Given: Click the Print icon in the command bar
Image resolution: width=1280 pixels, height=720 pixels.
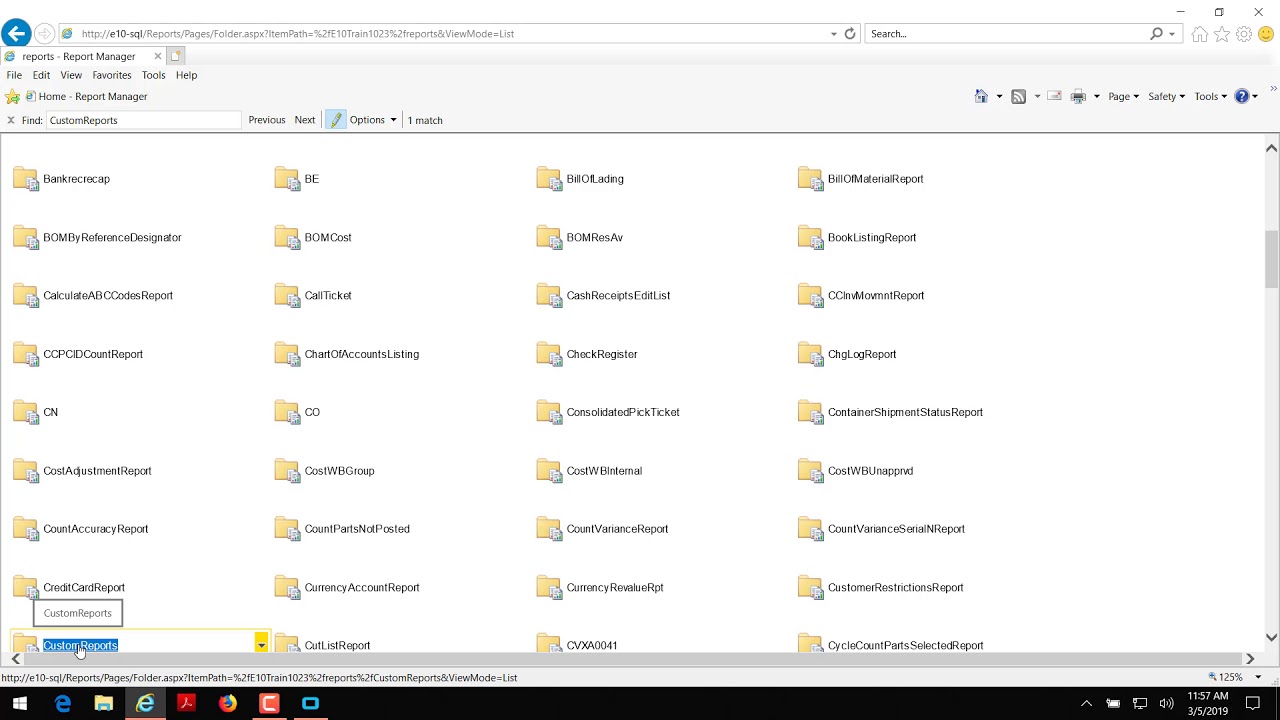Looking at the screenshot, I should point(1078,97).
